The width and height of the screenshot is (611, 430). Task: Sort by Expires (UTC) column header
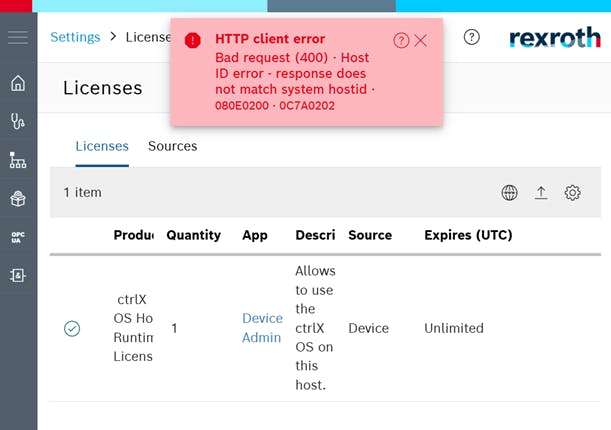point(468,235)
